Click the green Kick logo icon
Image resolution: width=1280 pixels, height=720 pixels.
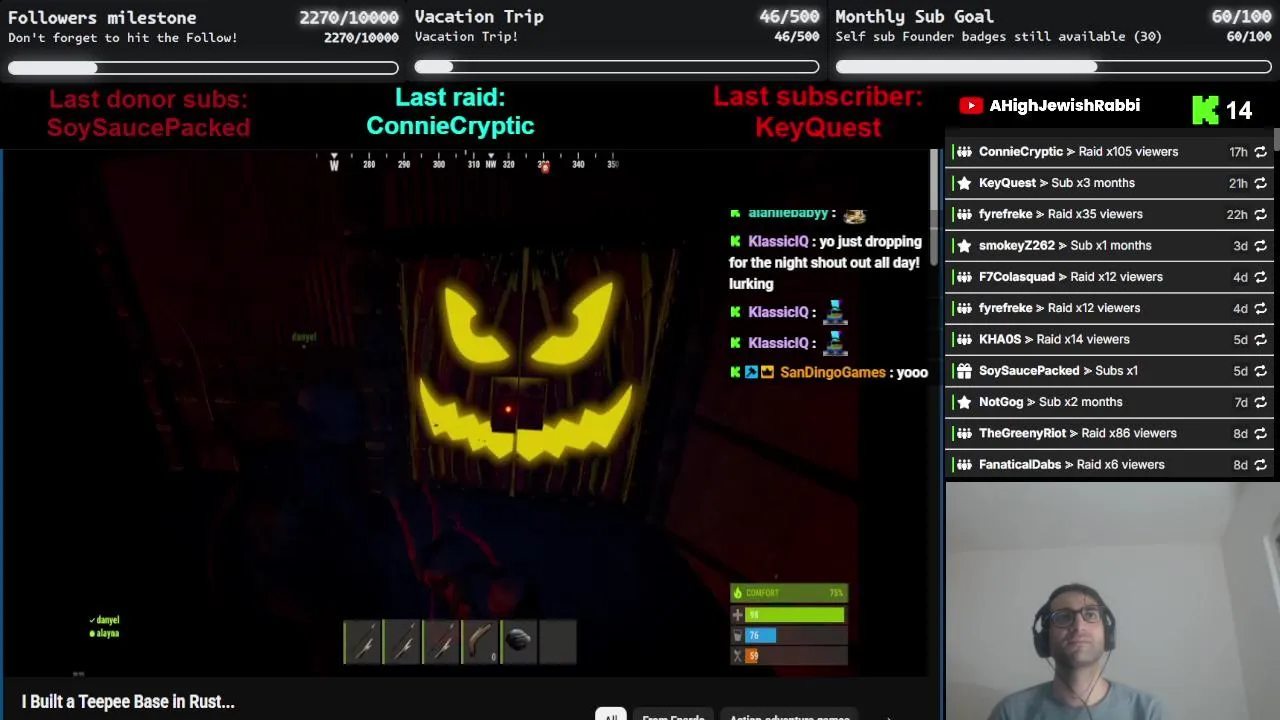point(1205,110)
